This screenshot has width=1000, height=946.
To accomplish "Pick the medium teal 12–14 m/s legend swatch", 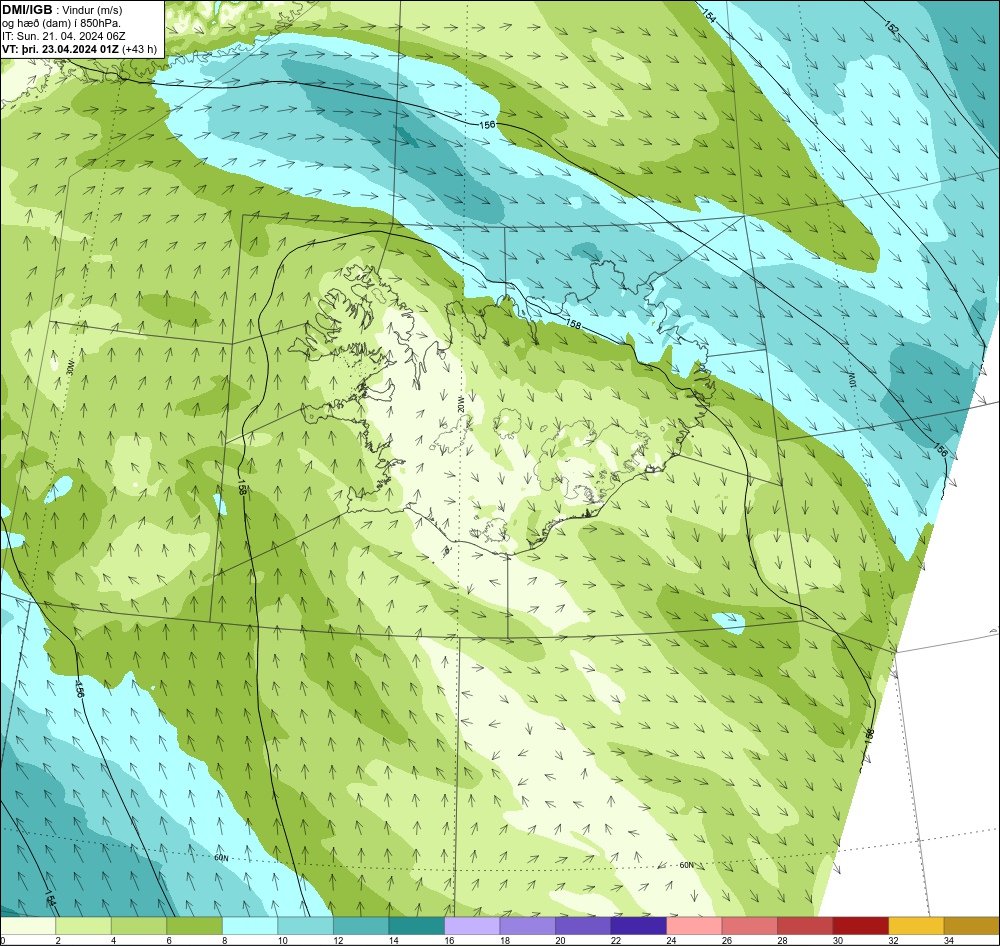I will (361, 926).
